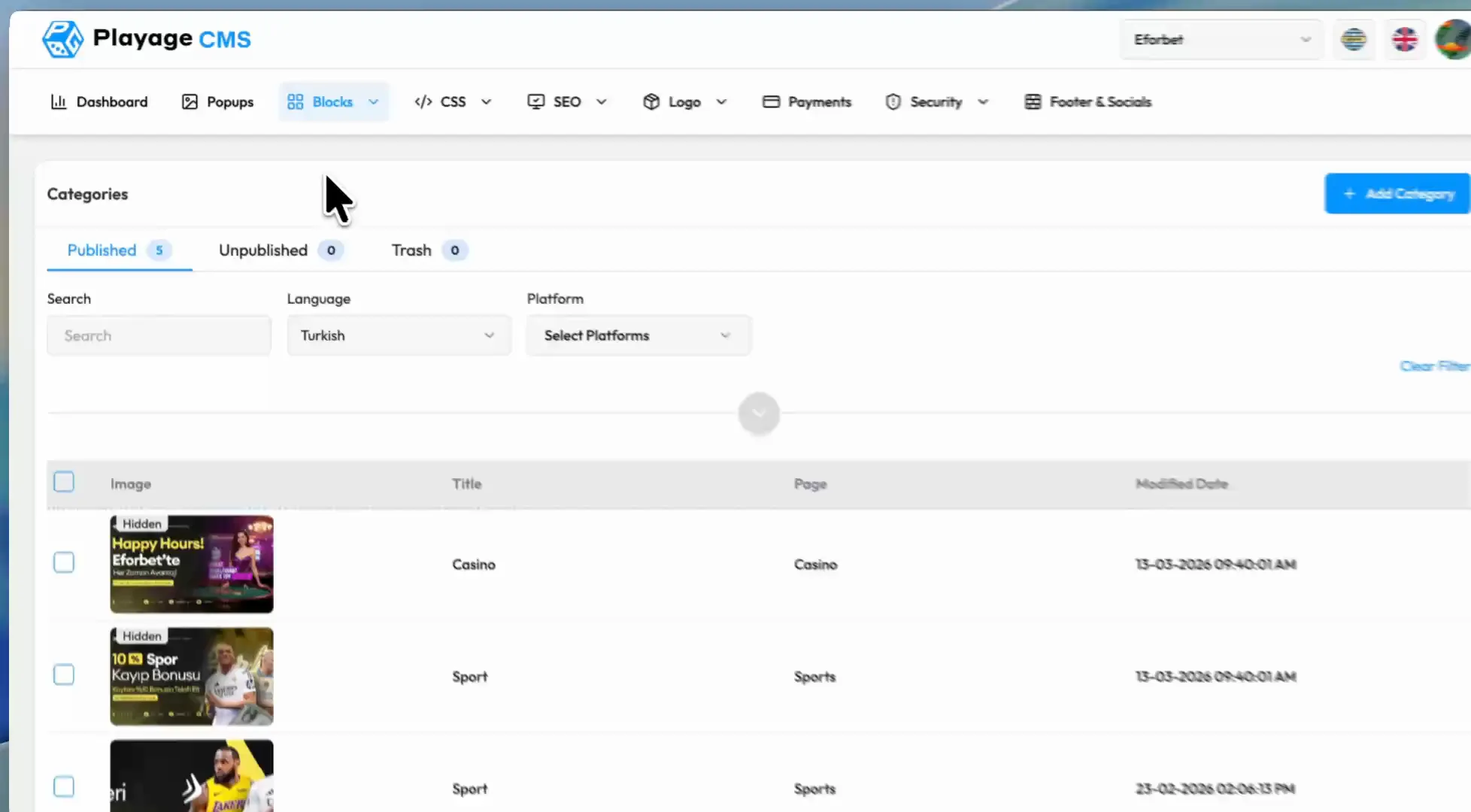Click the 23-02-2026 02:06:13 PM date
This screenshot has width=1471, height=812.
click(1215, 789)
